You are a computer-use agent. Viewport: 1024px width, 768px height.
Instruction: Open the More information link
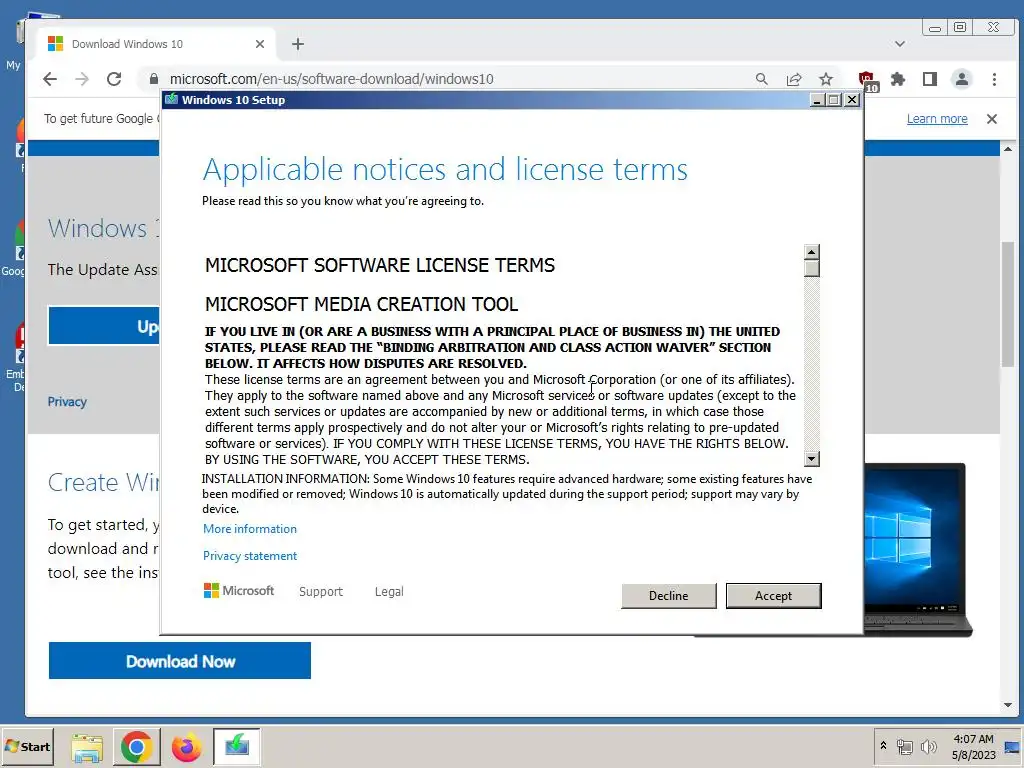249,529
